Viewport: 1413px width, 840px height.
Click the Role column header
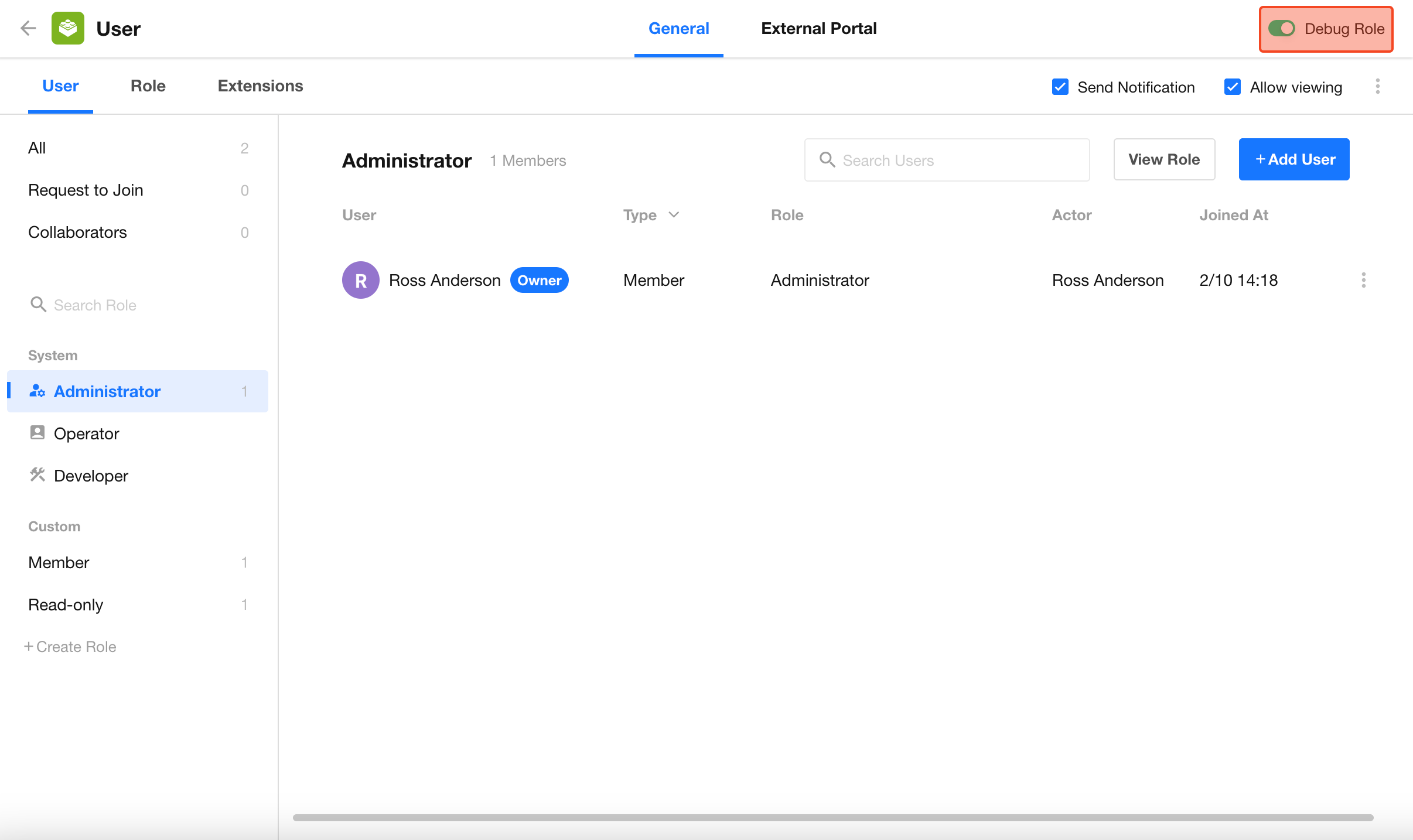tap(787, 215)
